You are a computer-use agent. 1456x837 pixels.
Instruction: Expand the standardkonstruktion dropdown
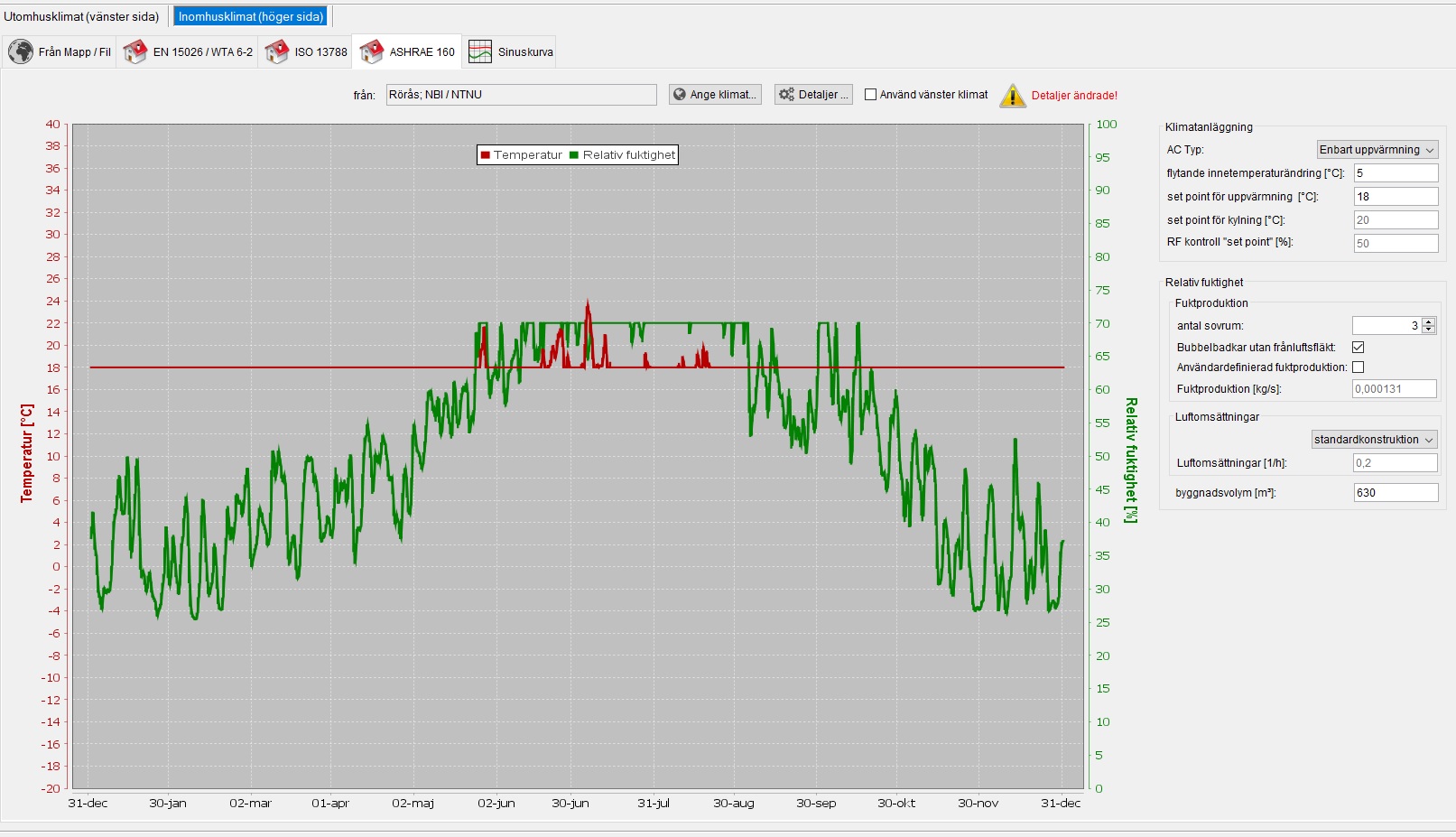coord(1374,440)
